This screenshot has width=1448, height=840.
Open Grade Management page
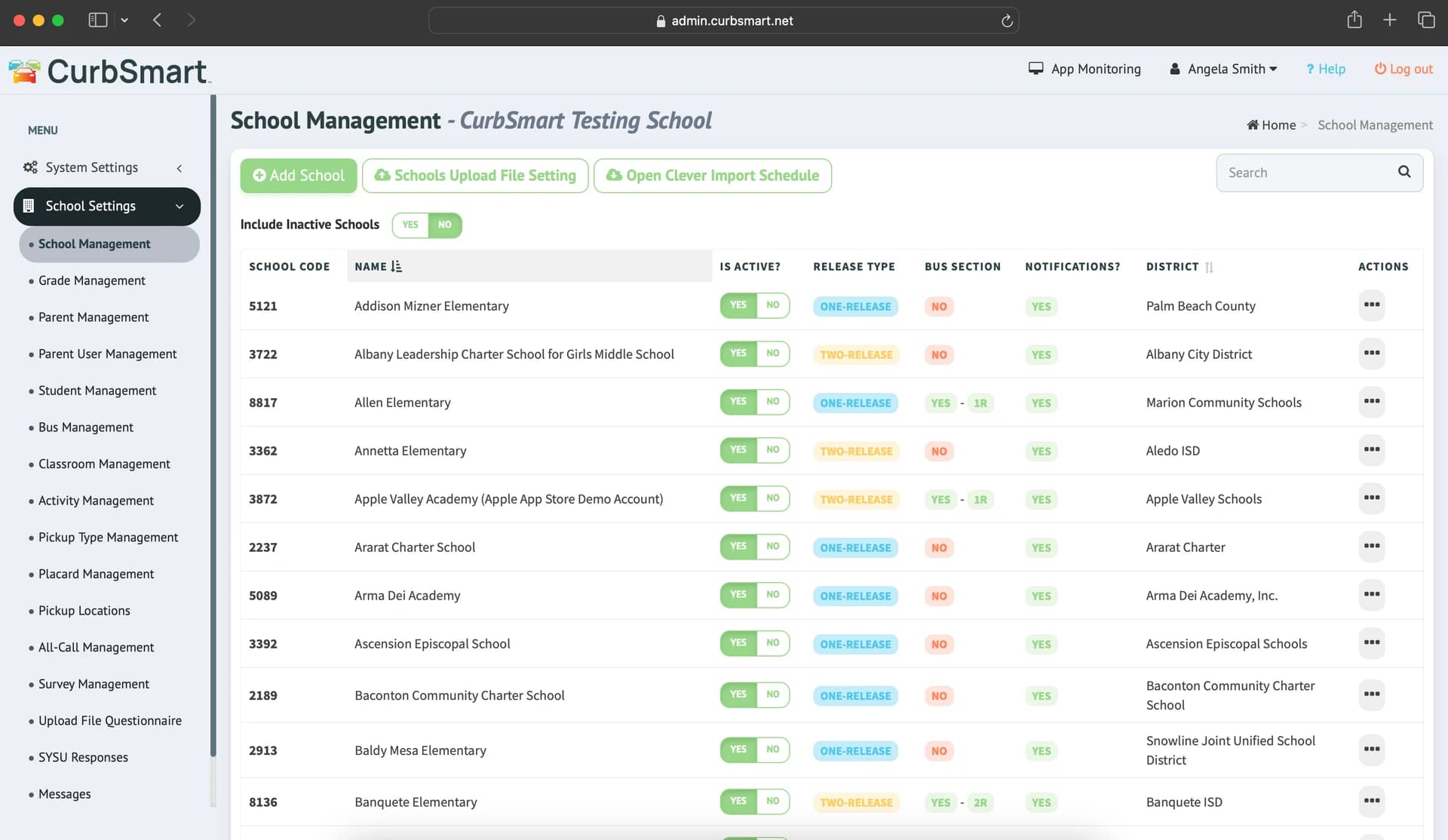[92, 281]
